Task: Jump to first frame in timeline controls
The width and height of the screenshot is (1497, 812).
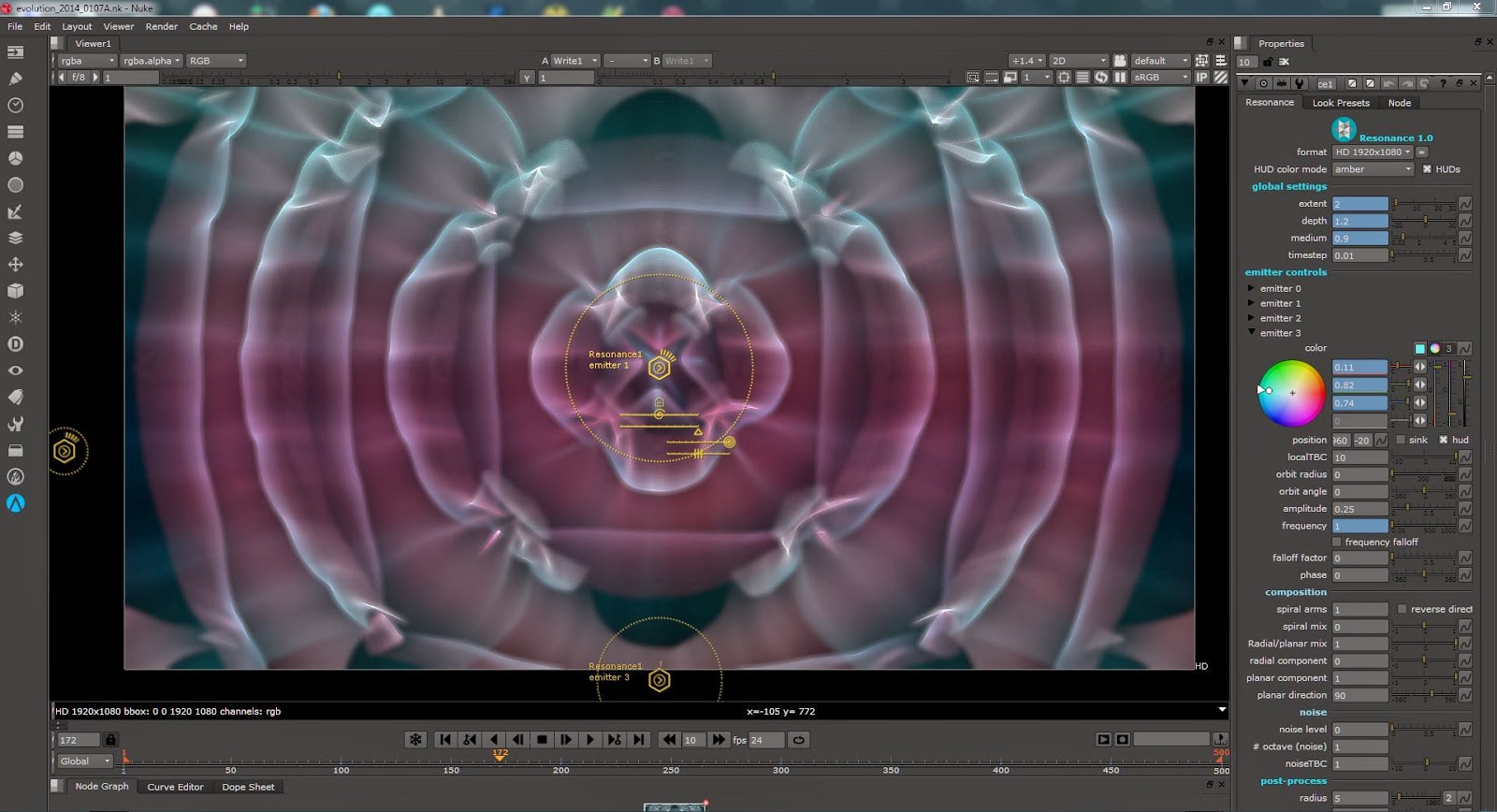Action: tap(445, 739)
